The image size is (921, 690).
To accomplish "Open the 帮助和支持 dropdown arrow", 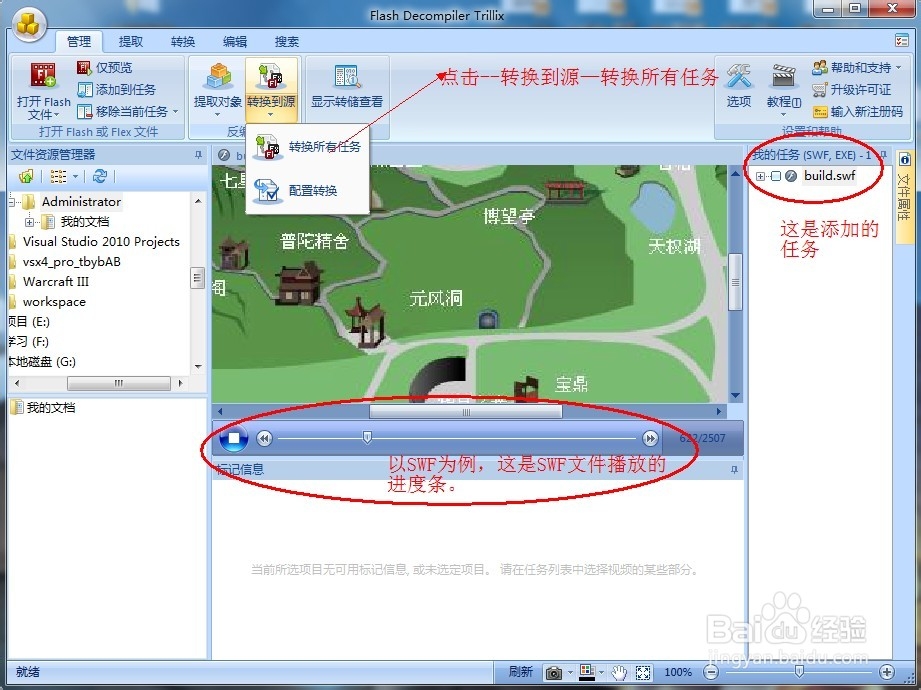I will click(x=899, y=68).
